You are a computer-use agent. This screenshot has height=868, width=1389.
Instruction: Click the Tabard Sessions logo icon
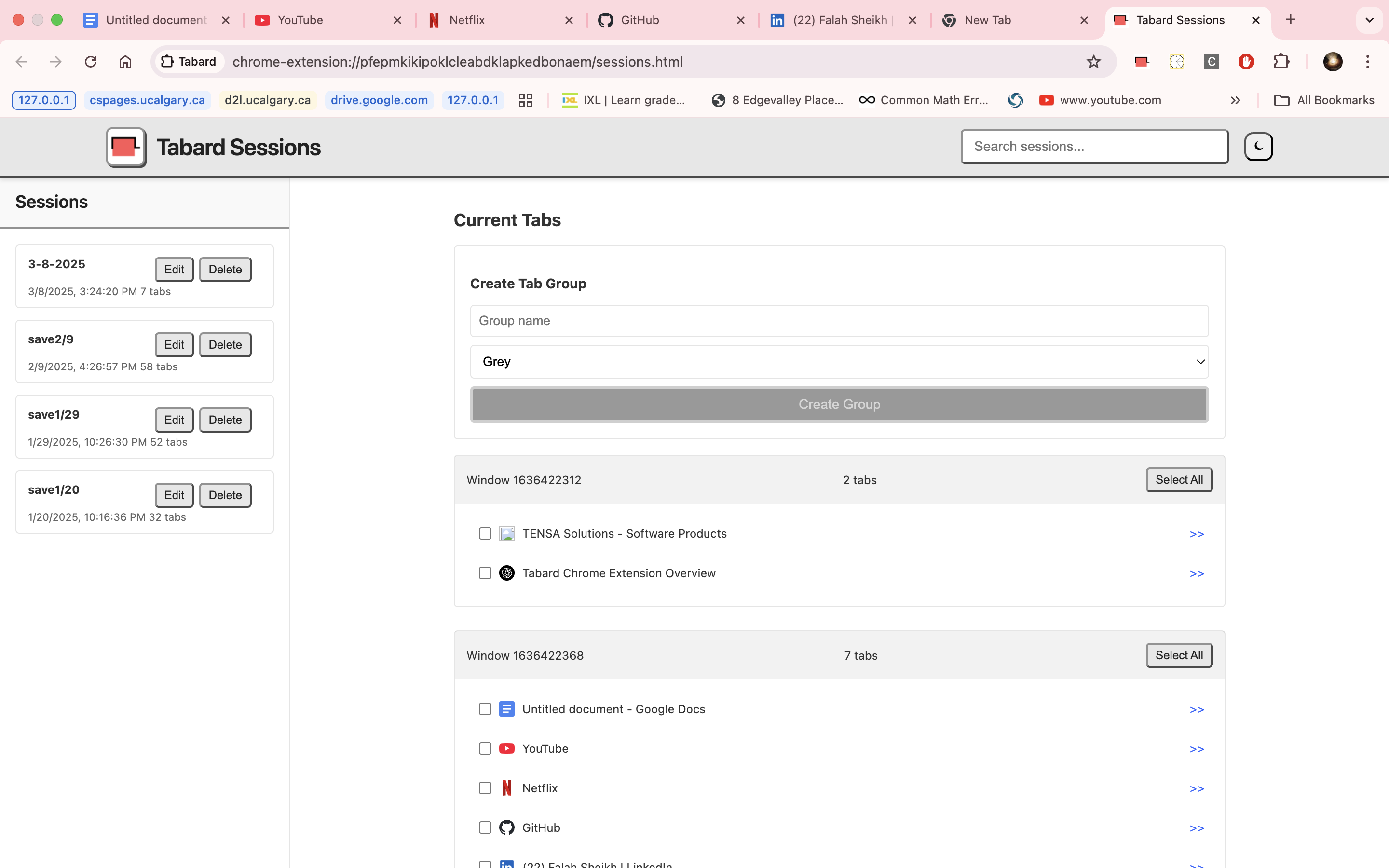[126, 148]
